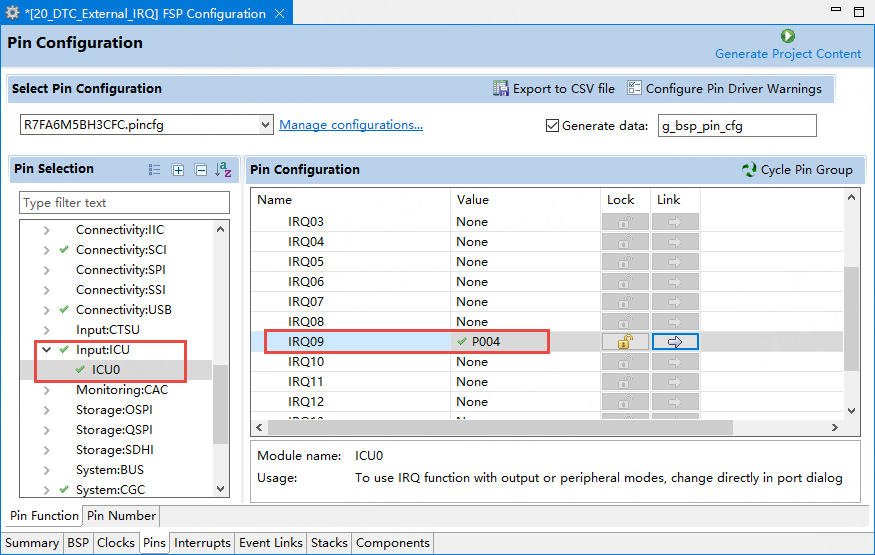The height and width of the screenshot is (555, 875).
Task: Select the System:CGC tree item
Action: pyautogui.click(x=112, y=490)
